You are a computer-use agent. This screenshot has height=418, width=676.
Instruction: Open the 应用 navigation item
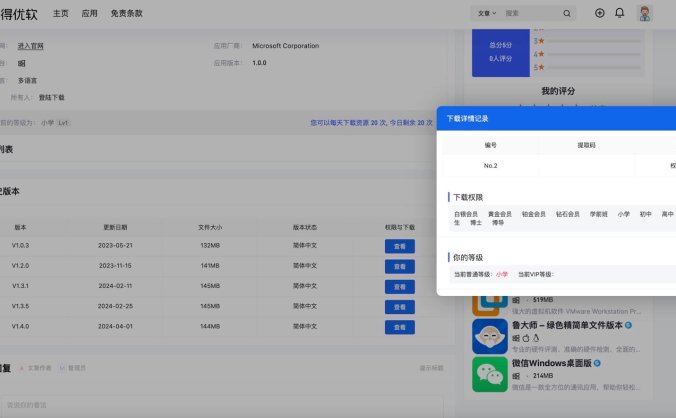click(89, 13)
